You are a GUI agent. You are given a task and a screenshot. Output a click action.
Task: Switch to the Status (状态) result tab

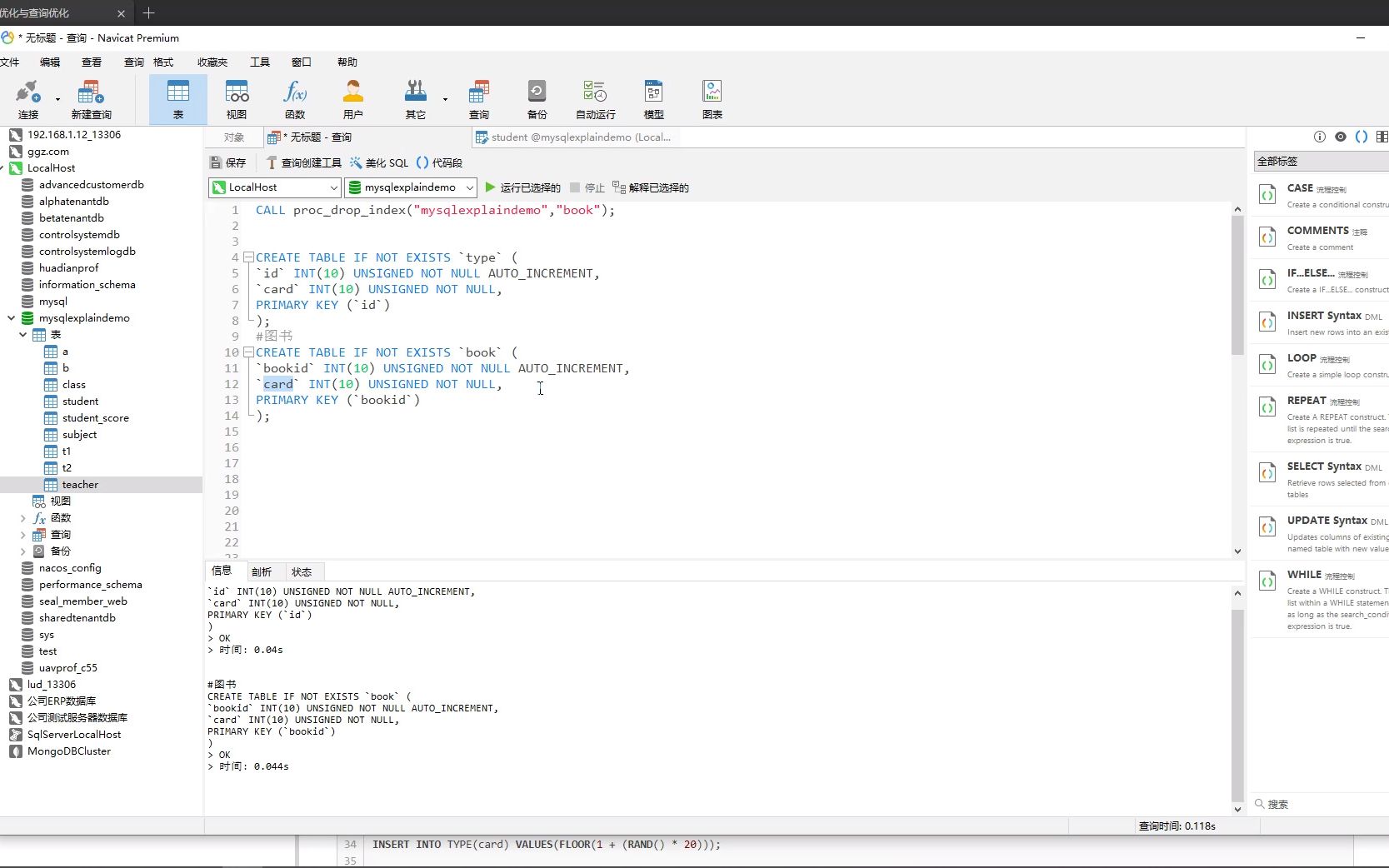point(302,571)
